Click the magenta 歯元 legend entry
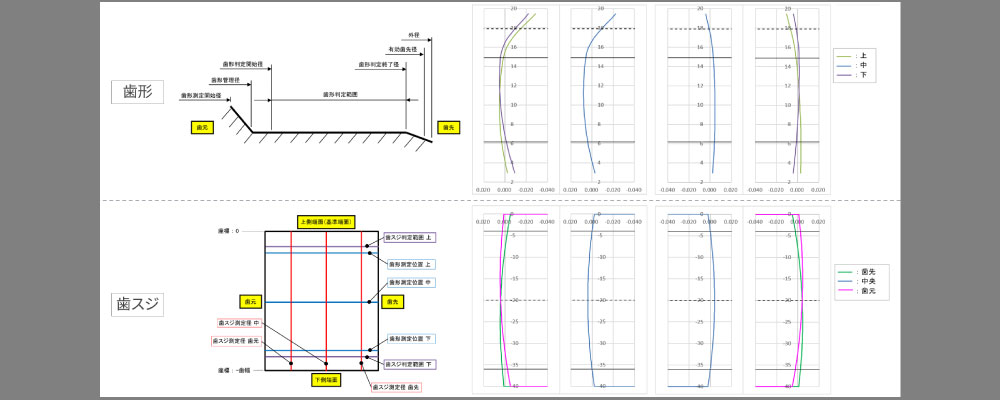 coord(856,291)
